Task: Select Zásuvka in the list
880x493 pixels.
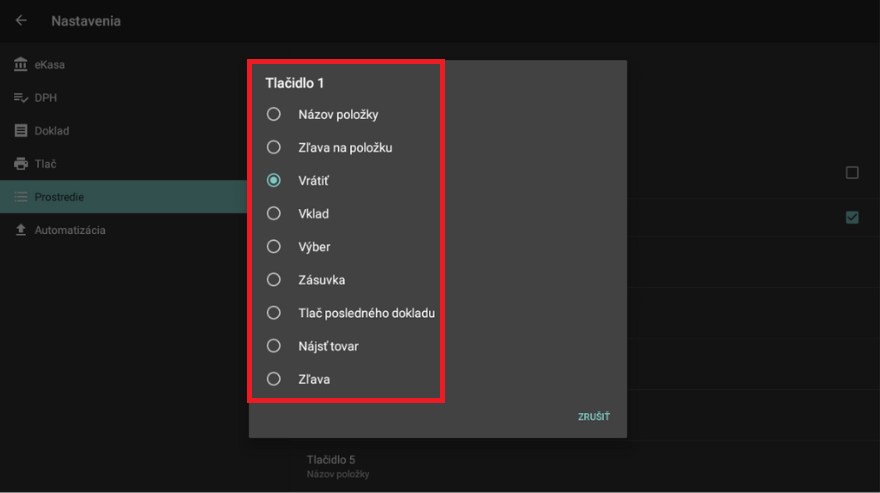Action: click(274, 280)
